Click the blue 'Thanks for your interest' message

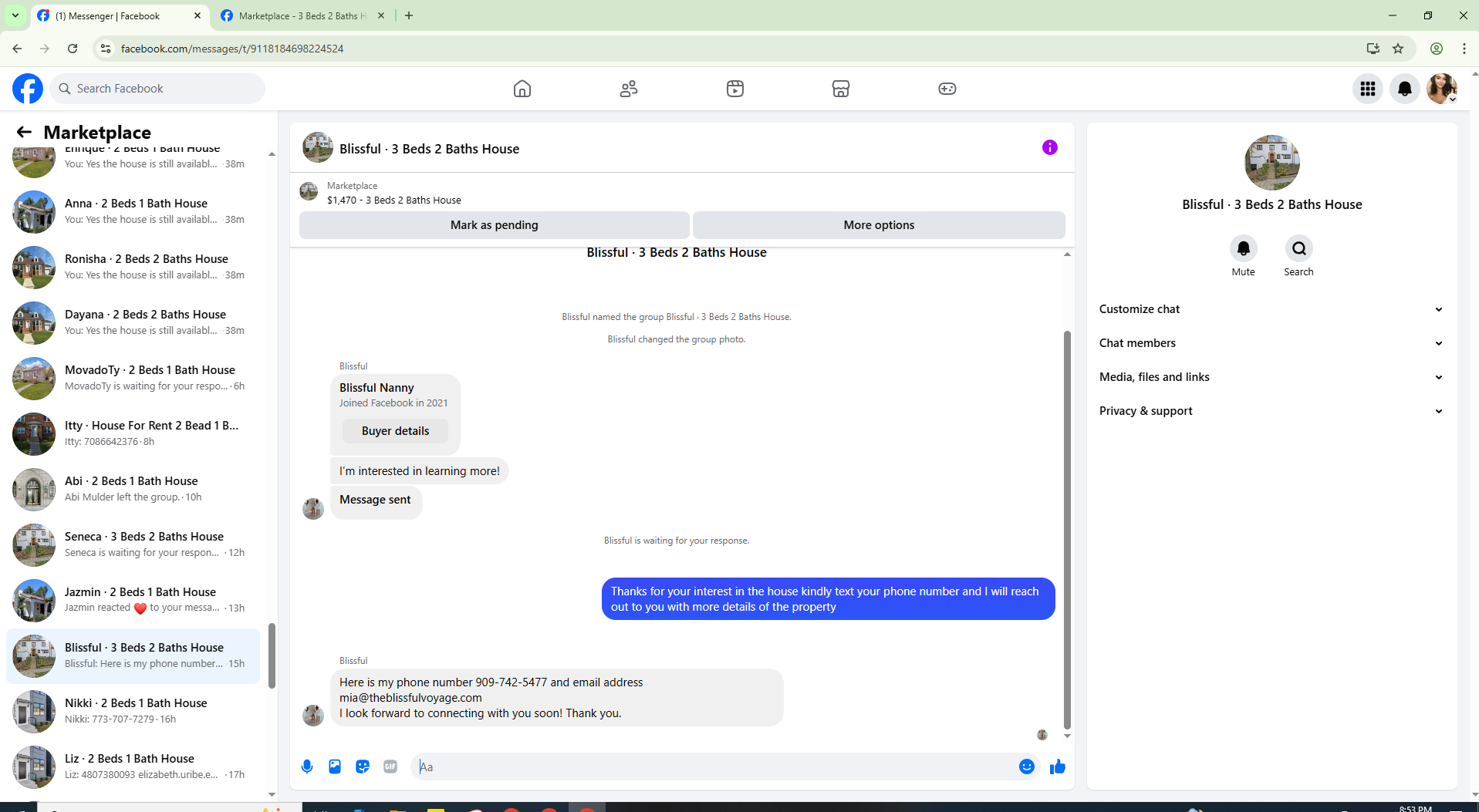coord(828,598)
